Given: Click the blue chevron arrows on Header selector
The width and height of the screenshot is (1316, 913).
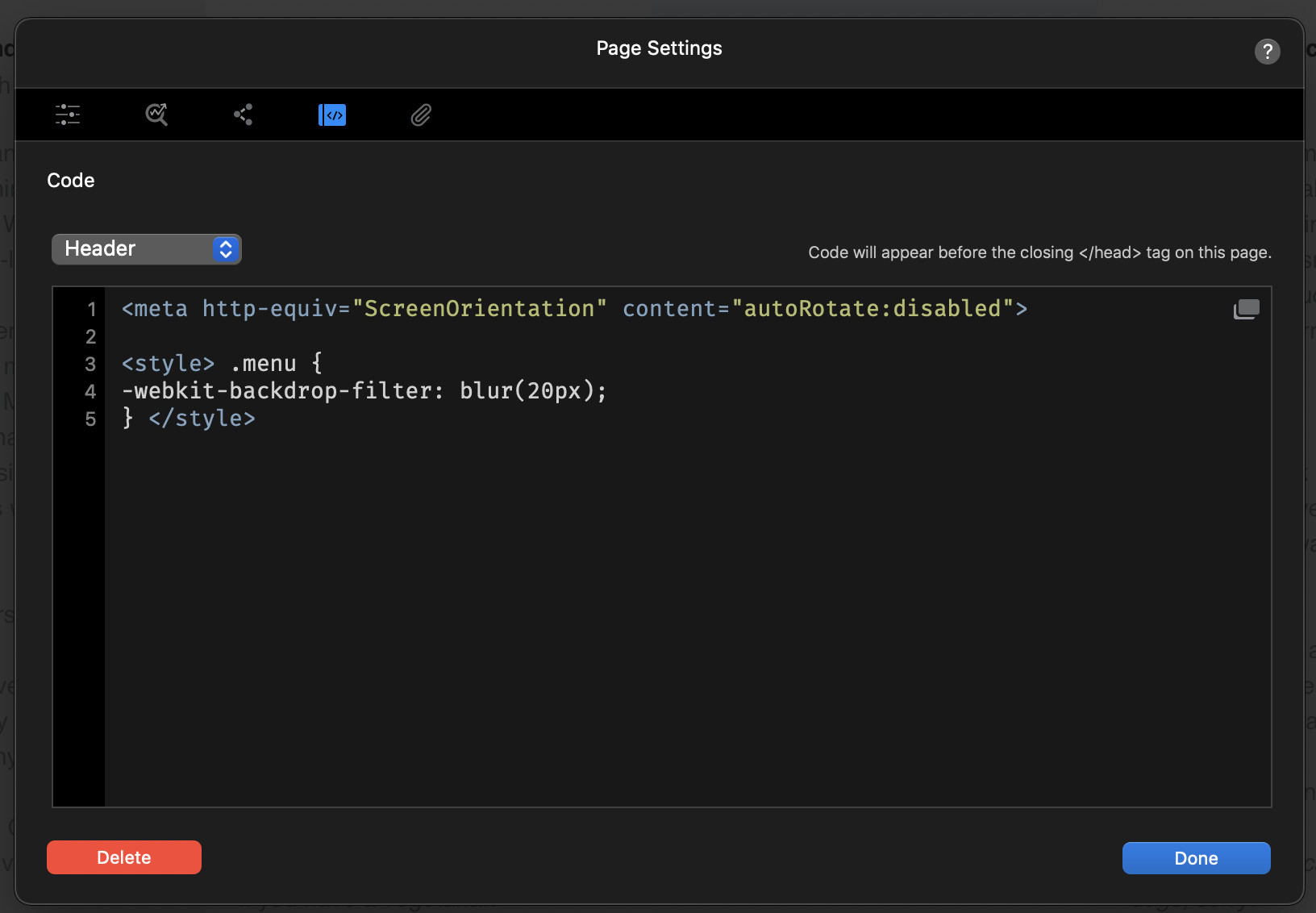Looking at the screenshot, I should (226, 249).
